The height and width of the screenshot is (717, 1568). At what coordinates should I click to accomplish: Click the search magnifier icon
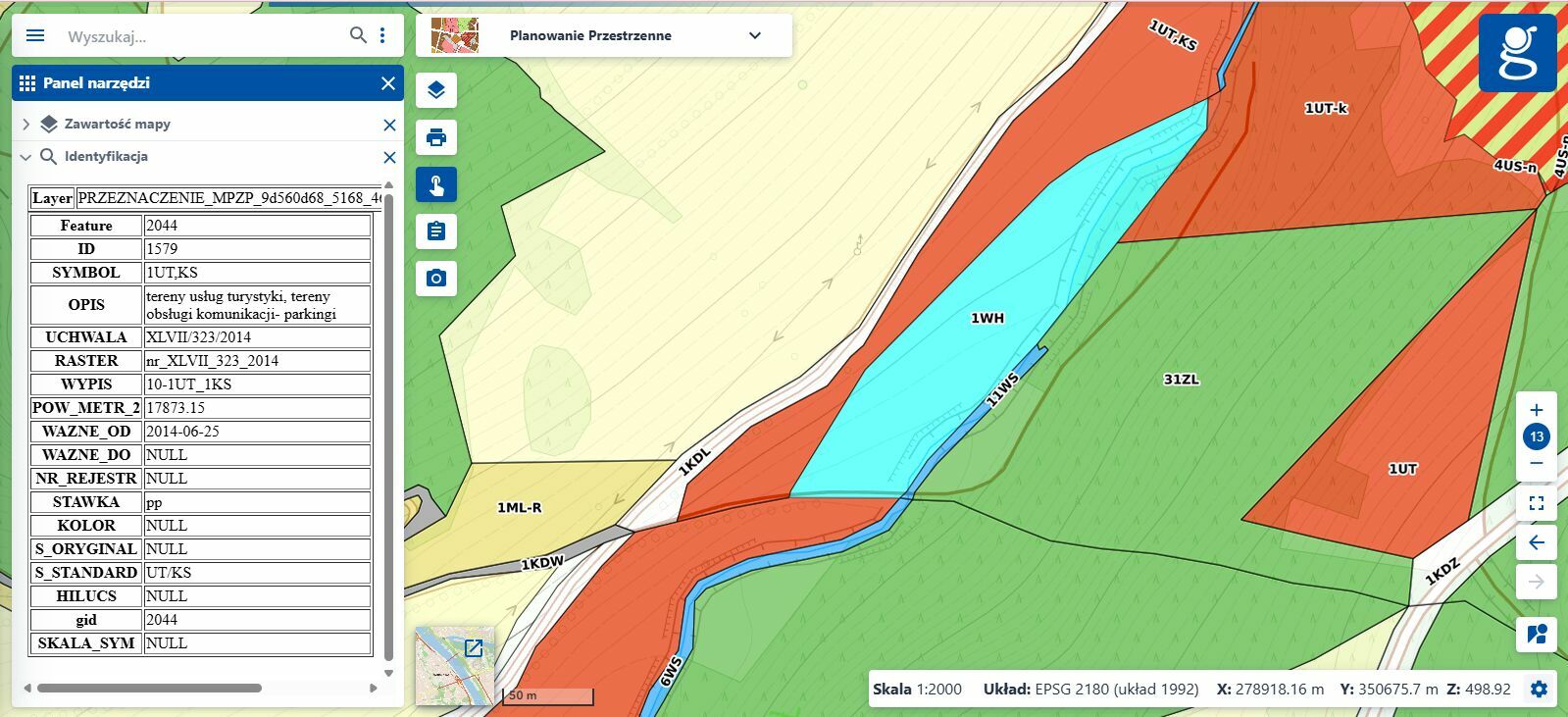click(358, 35)
